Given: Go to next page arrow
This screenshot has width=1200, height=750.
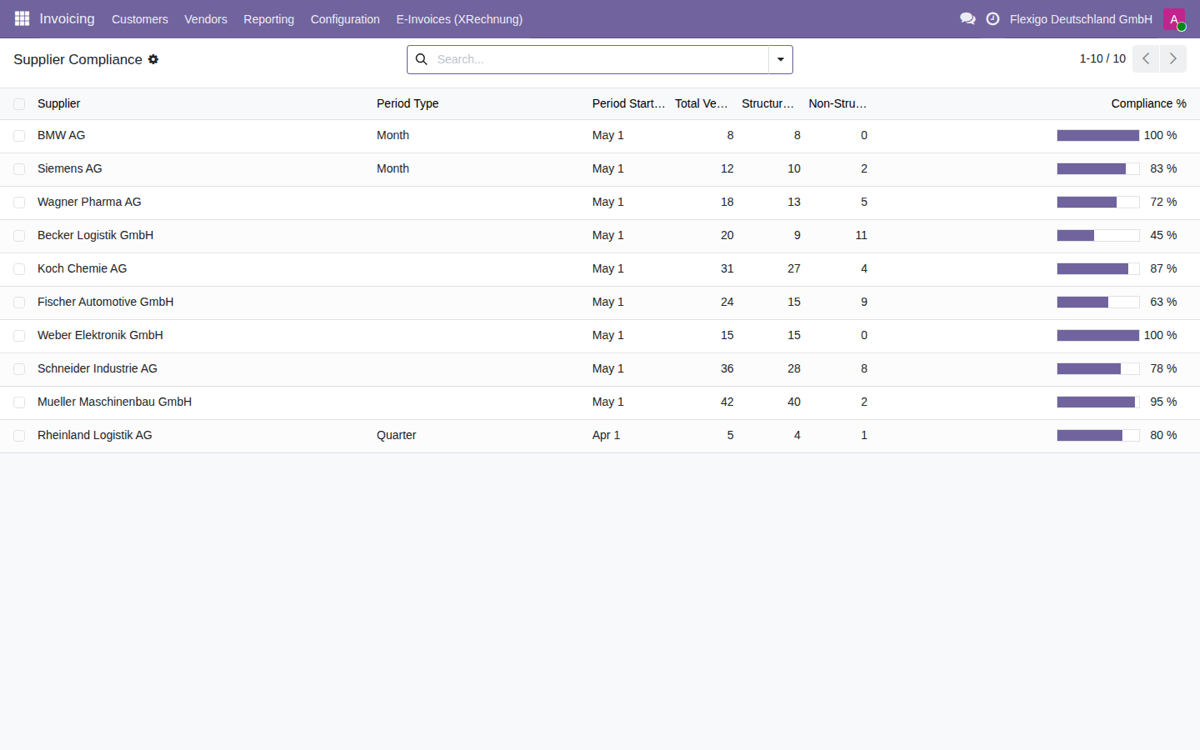Looking at the screenshot, I should coord(1174,59).
